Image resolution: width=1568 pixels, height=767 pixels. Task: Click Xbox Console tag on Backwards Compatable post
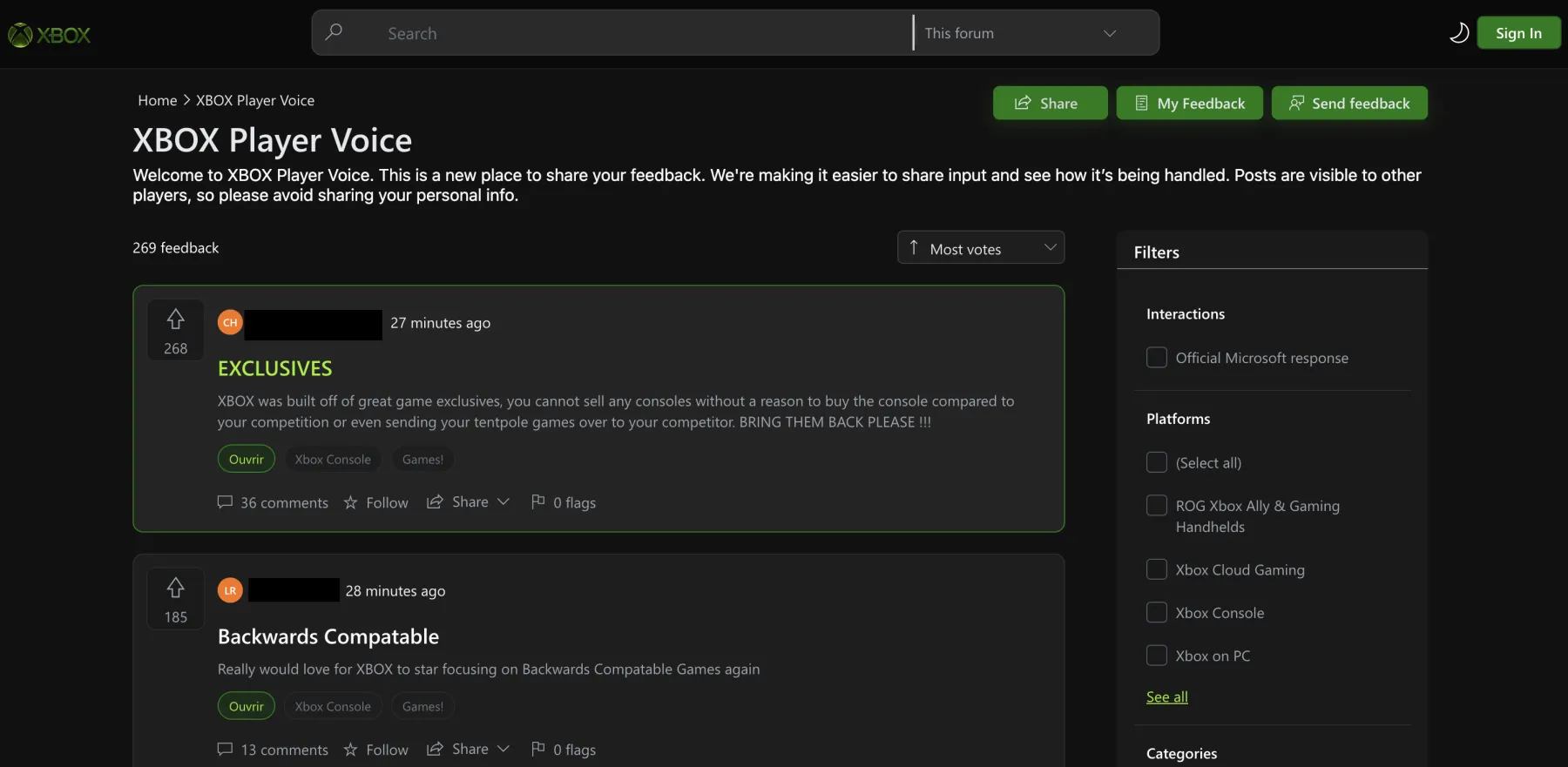click(x=333, y=706)
